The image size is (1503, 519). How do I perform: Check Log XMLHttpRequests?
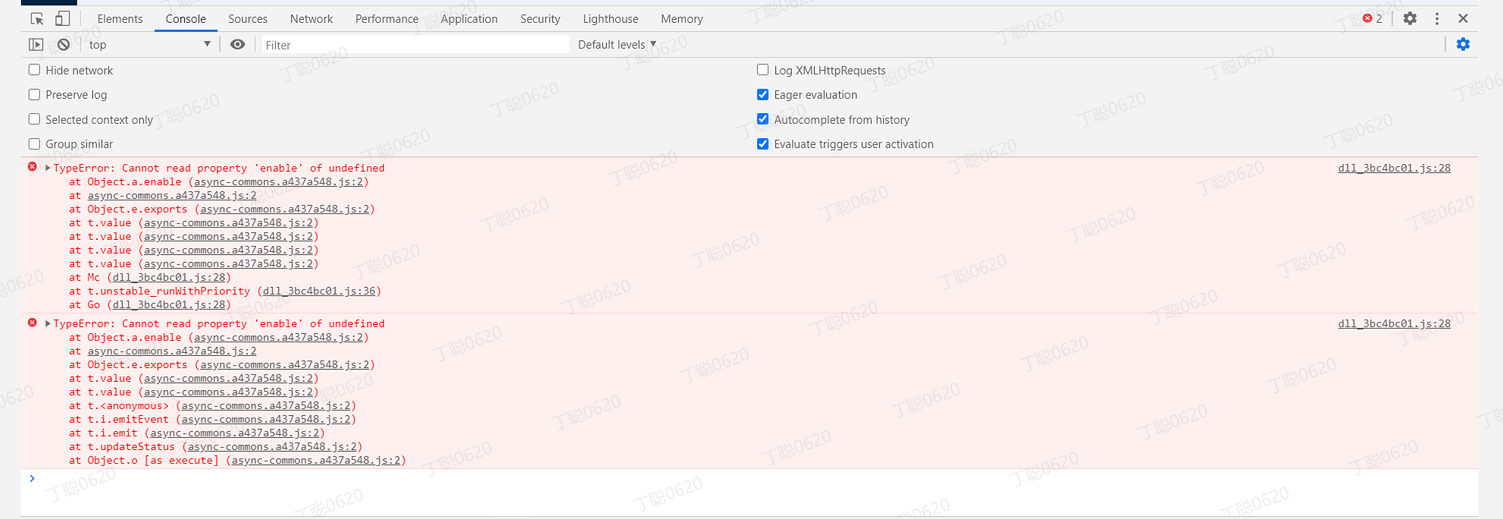coord(763,70)
